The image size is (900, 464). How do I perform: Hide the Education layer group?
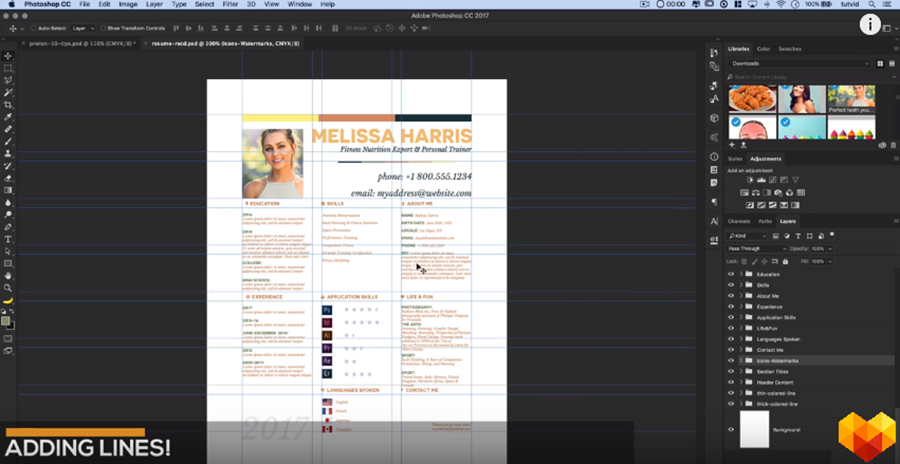point(731,274)
